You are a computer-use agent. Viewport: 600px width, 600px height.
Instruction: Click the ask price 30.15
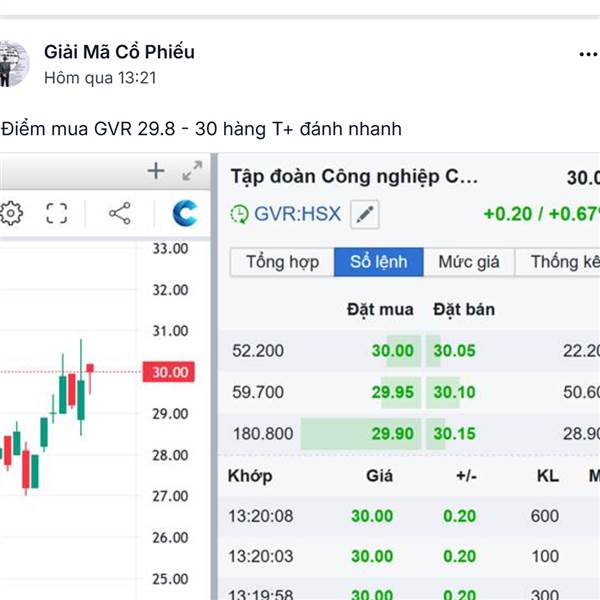click(454, 434)
